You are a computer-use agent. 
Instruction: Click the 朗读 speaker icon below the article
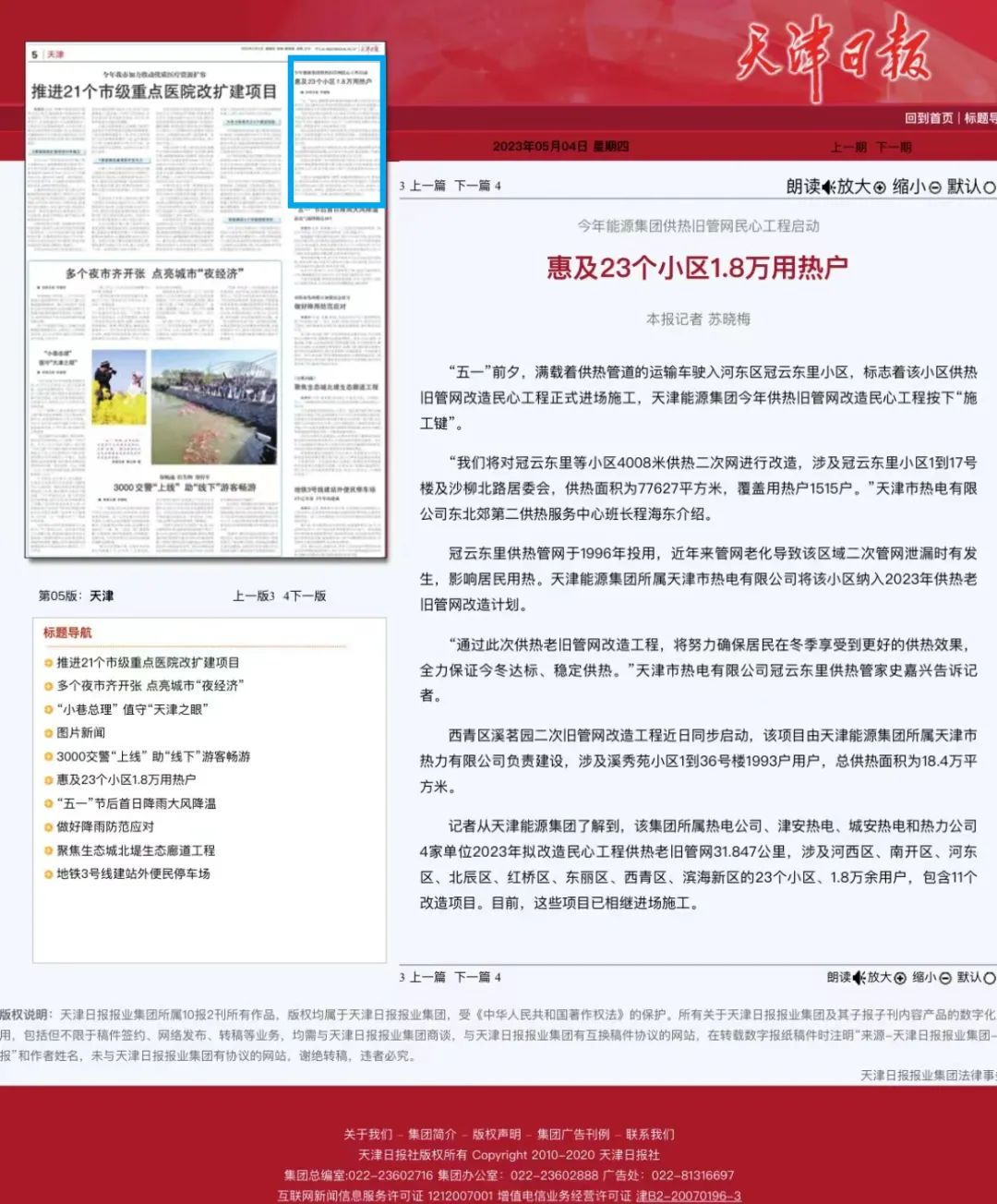click(x=859, y=977)
